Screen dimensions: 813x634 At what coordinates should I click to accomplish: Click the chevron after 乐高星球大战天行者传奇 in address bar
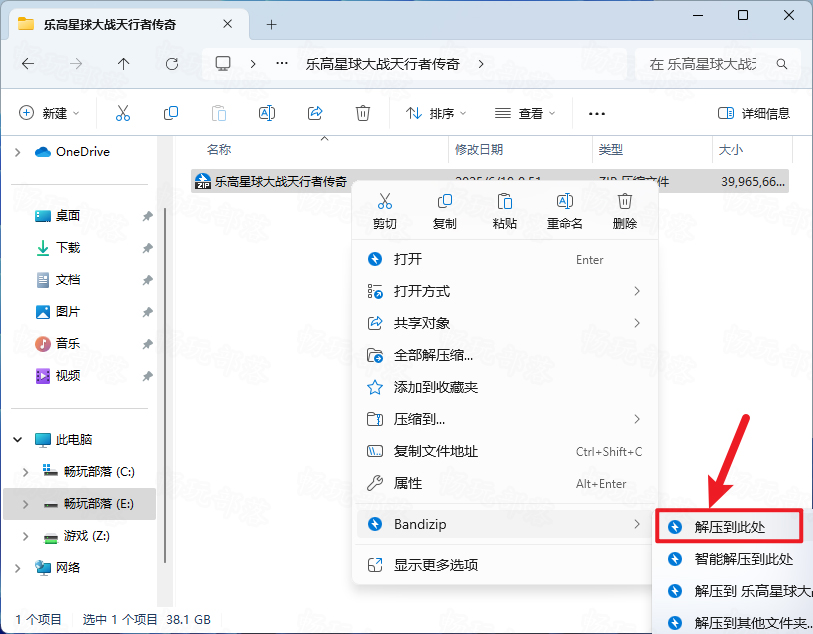pyautogui.click(x=481, y=64)
